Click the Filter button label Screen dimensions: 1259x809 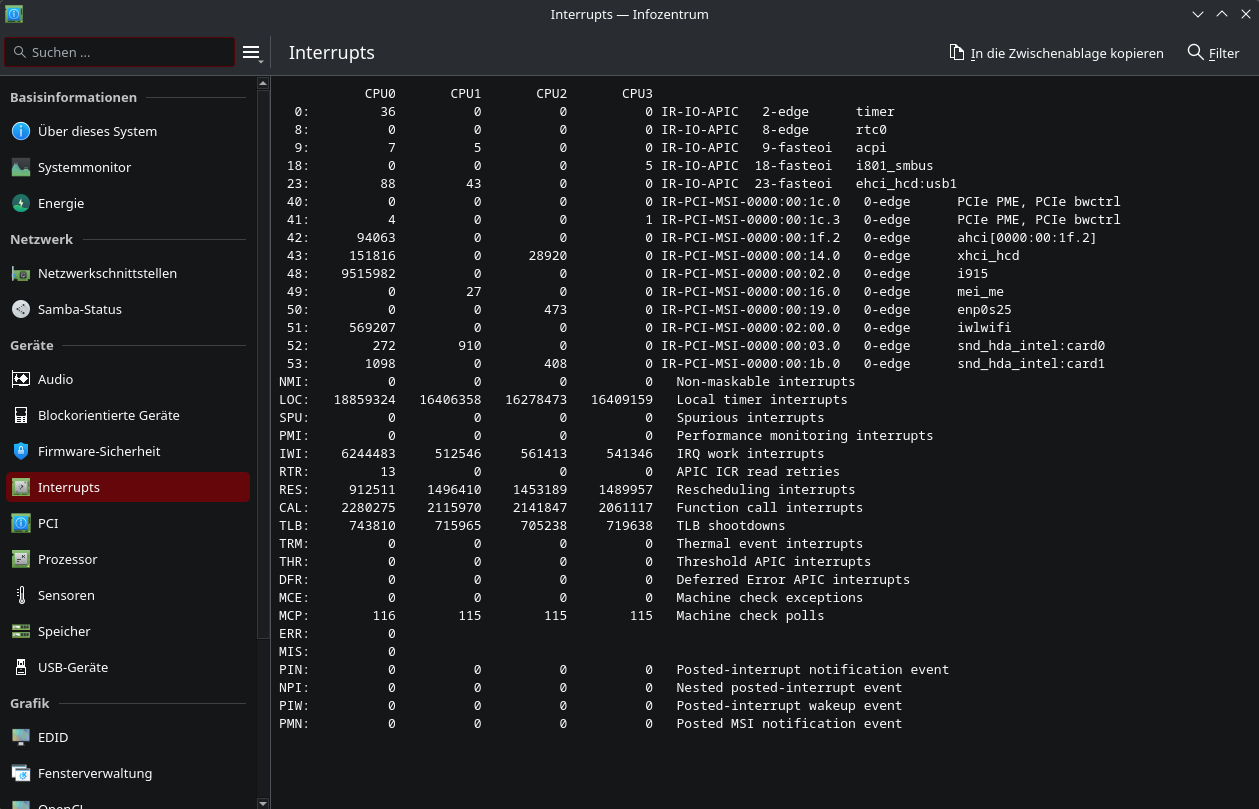(1224, 53)
